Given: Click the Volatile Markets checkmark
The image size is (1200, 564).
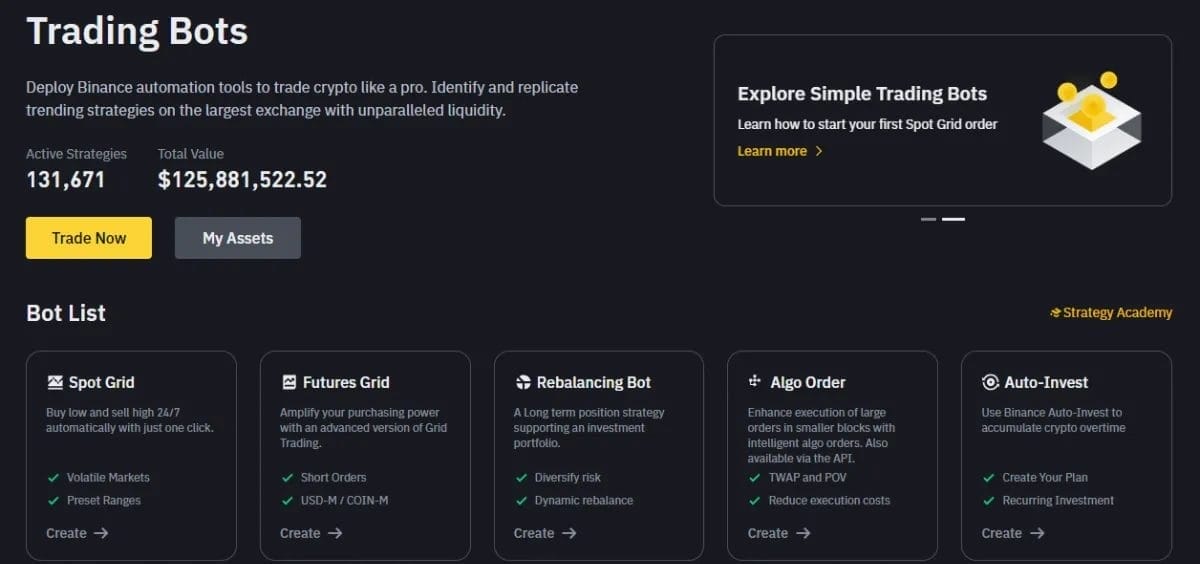Looking at the screenshot, I should tap(54, 478).
